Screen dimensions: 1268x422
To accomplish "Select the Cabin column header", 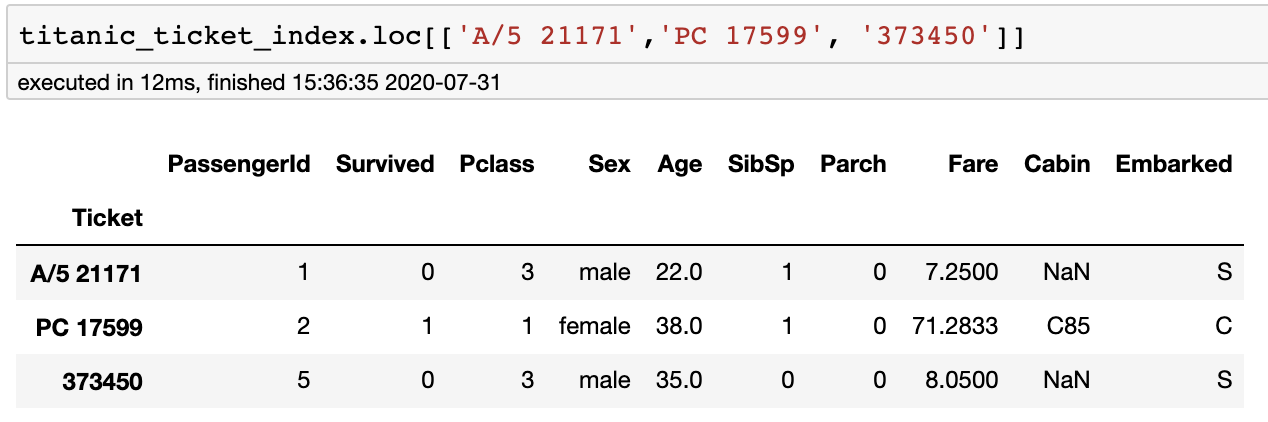I will click(x=1057, y=164).
